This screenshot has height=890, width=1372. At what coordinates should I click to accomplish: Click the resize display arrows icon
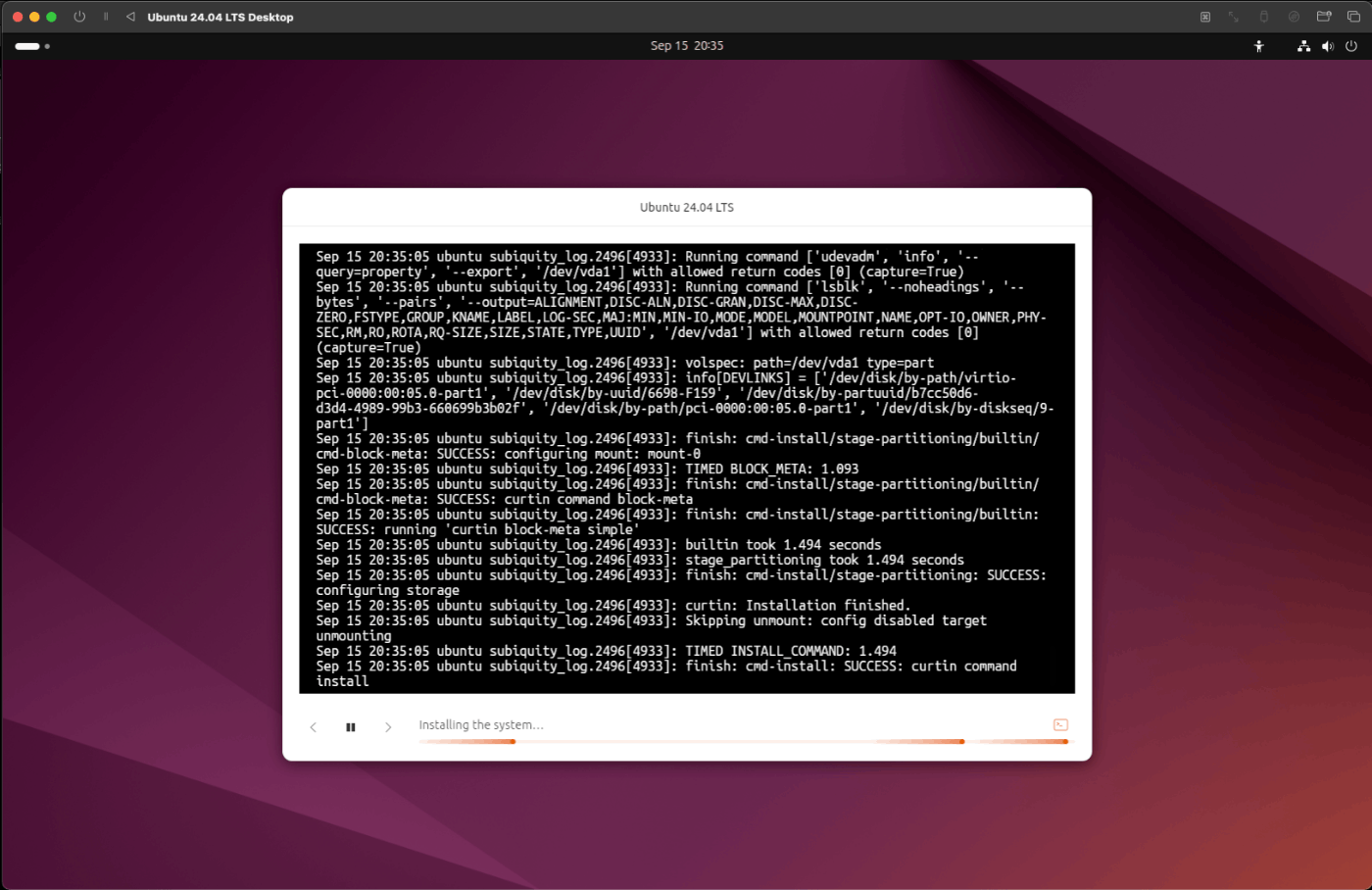(1234, 17)
